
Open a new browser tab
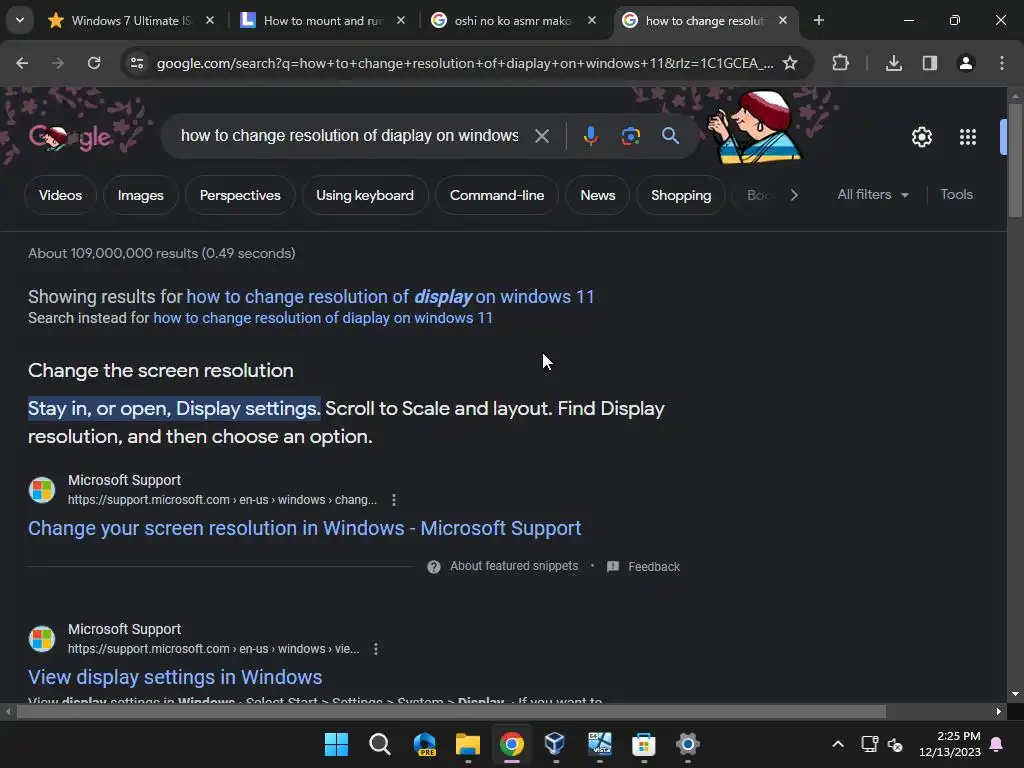(x=819, y=20)
